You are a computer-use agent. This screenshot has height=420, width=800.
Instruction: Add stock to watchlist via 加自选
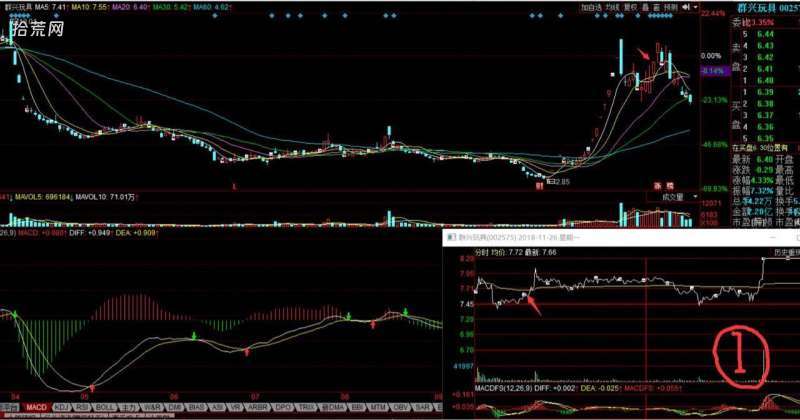click(x=591, y=8)
